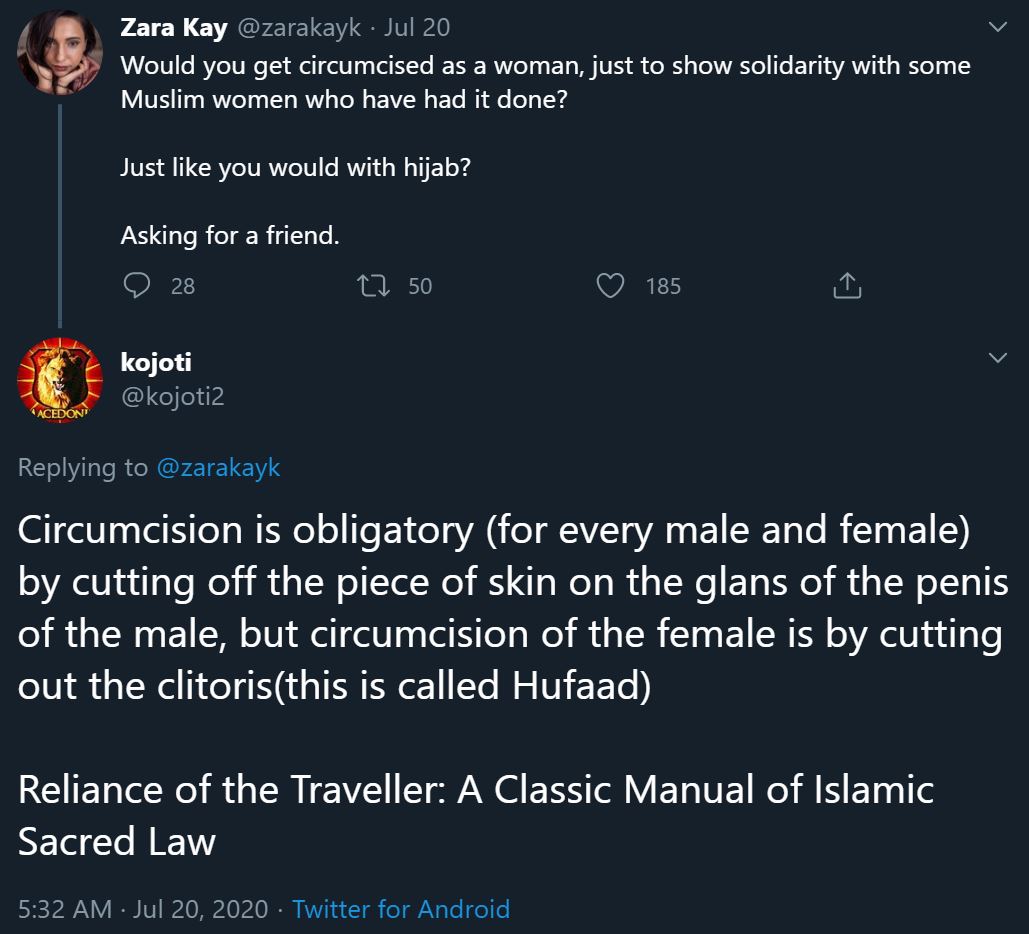Click the Zara Kay display name
The width and height of the screenshot is (1029, 934).
[174, 28]
